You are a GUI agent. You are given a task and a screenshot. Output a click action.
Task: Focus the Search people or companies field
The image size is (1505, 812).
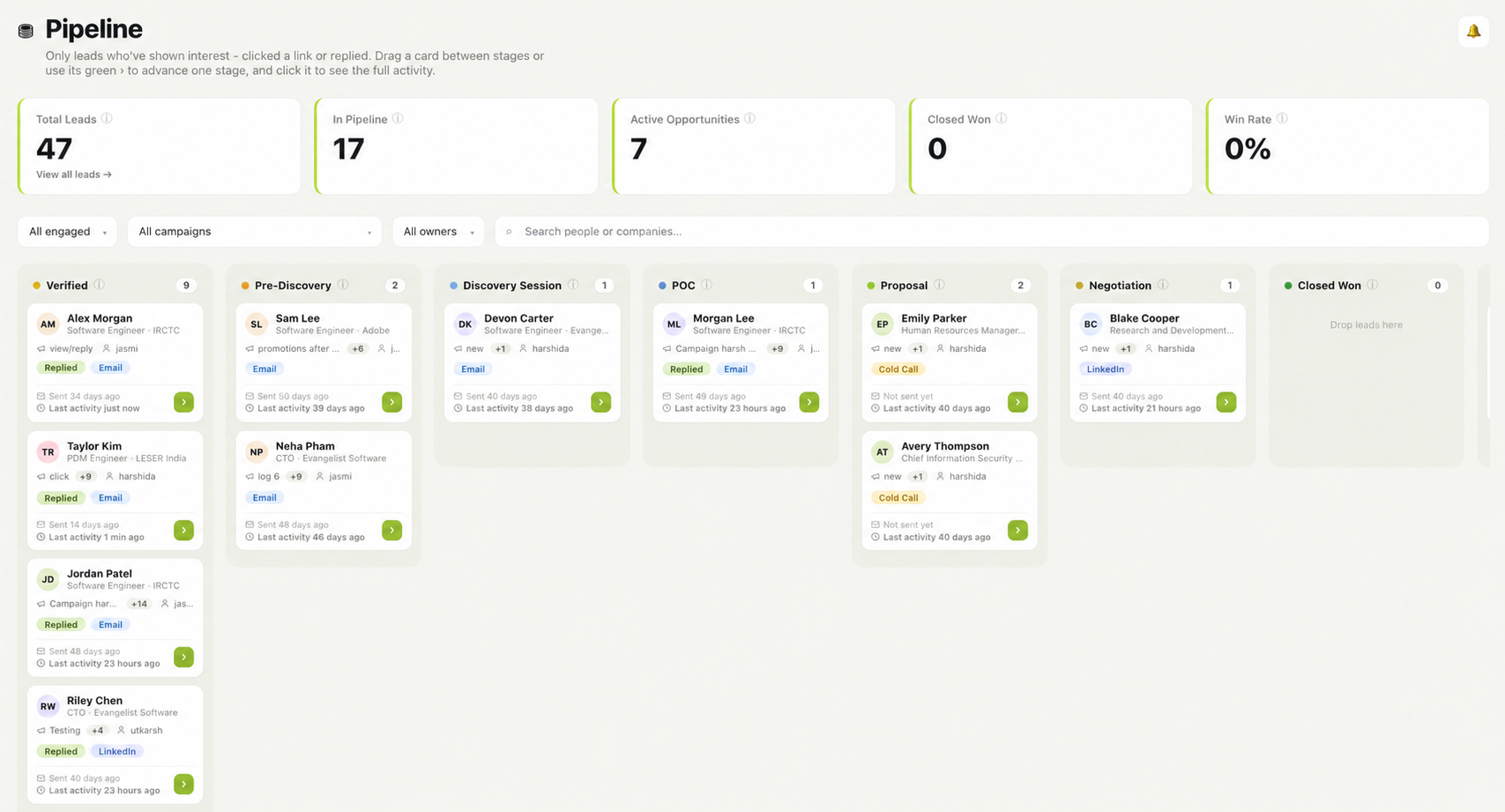[992, 232]
